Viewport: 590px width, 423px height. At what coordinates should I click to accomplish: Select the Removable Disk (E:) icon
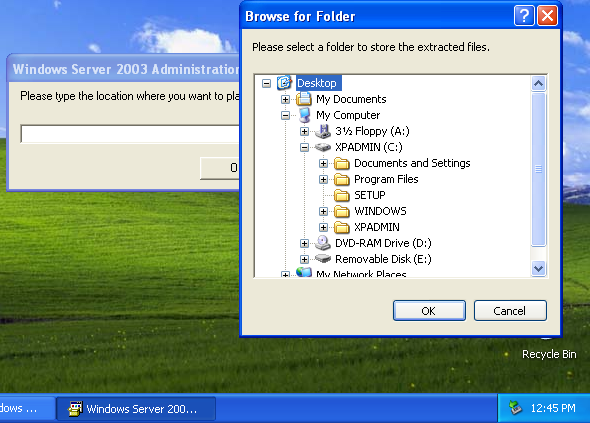point(323,259)
